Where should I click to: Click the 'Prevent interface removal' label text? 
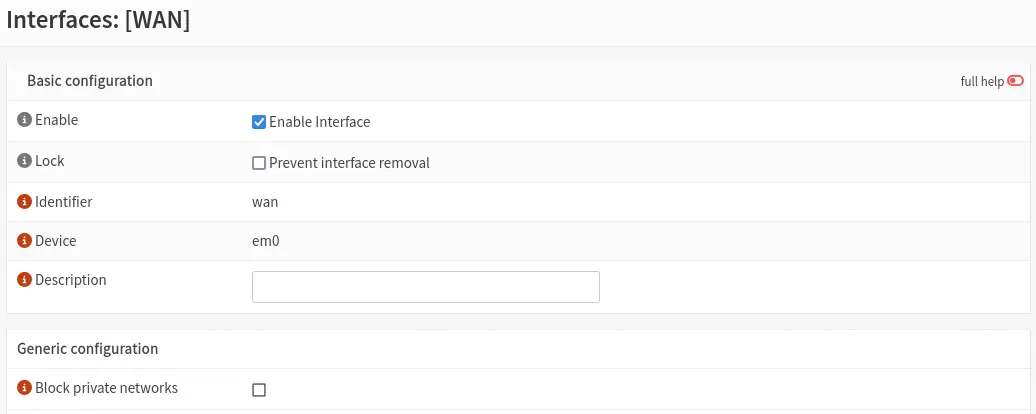point(349,163)
